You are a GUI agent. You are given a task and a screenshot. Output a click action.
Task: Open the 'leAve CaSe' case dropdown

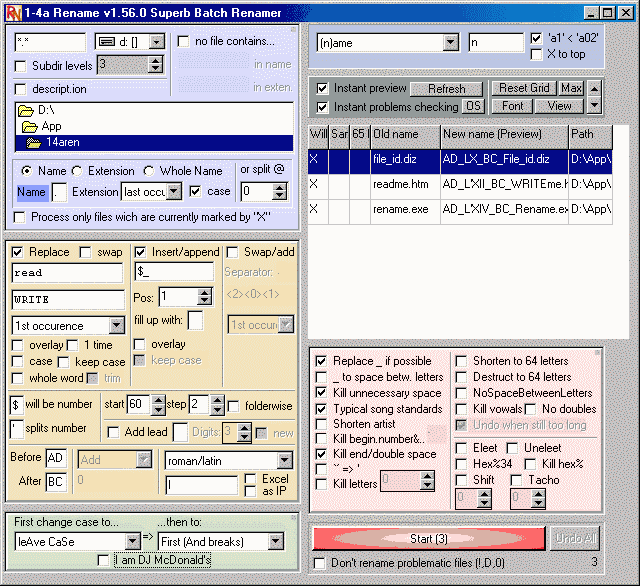click(x=132, y=542)
